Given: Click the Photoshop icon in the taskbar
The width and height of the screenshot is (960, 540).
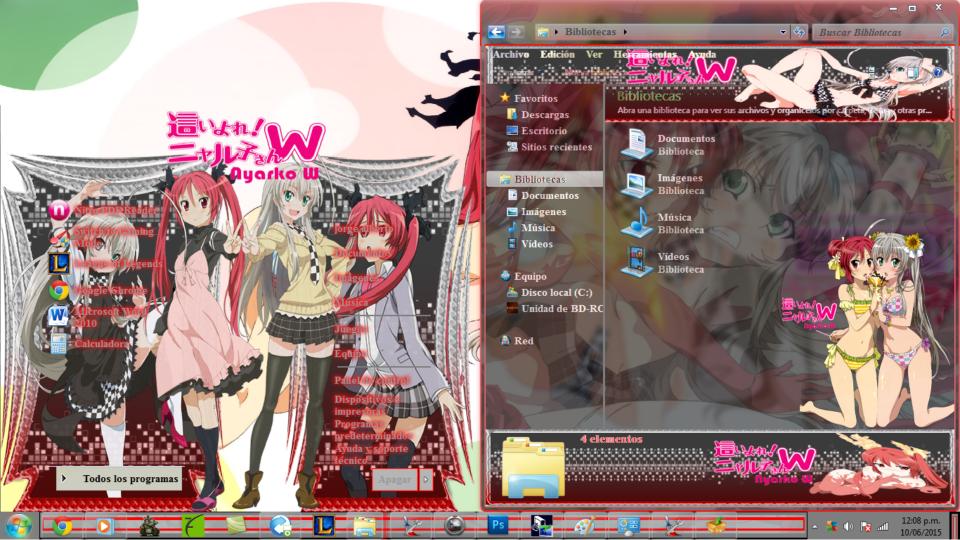Looking at the screenshot, I should [498, 525].
